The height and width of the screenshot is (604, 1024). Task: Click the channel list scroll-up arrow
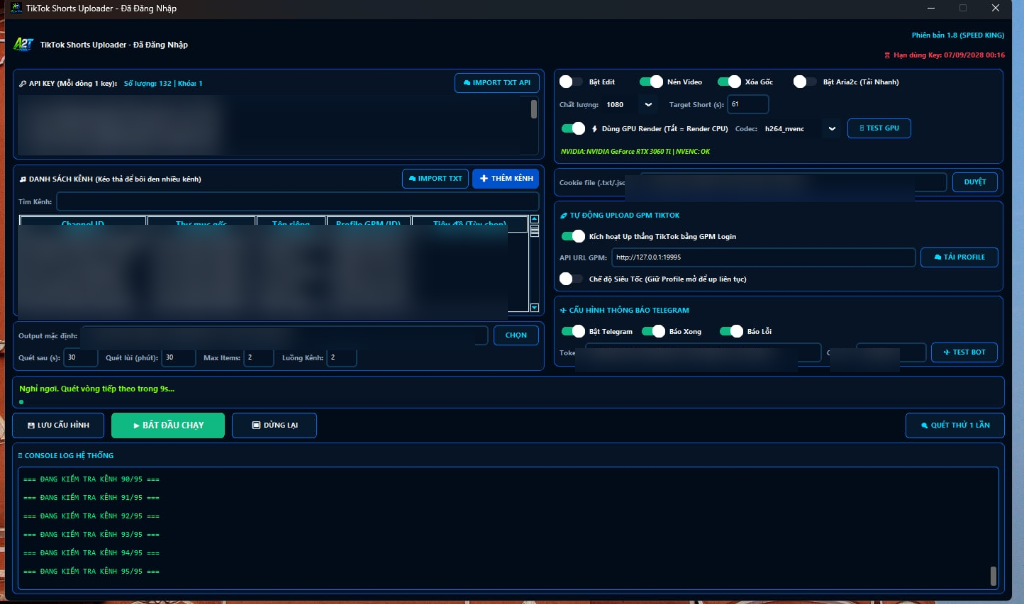pos(534,219)
